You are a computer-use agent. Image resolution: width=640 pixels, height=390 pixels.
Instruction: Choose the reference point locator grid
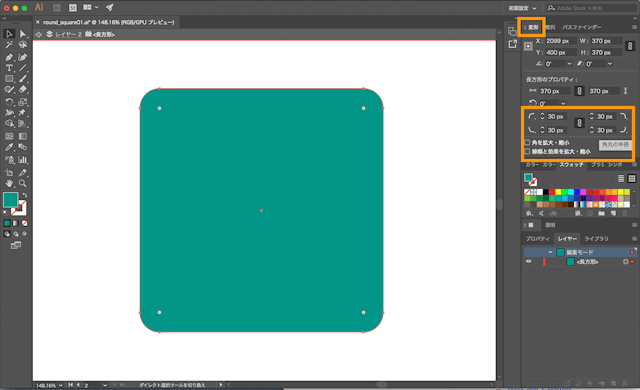[528, 47]
